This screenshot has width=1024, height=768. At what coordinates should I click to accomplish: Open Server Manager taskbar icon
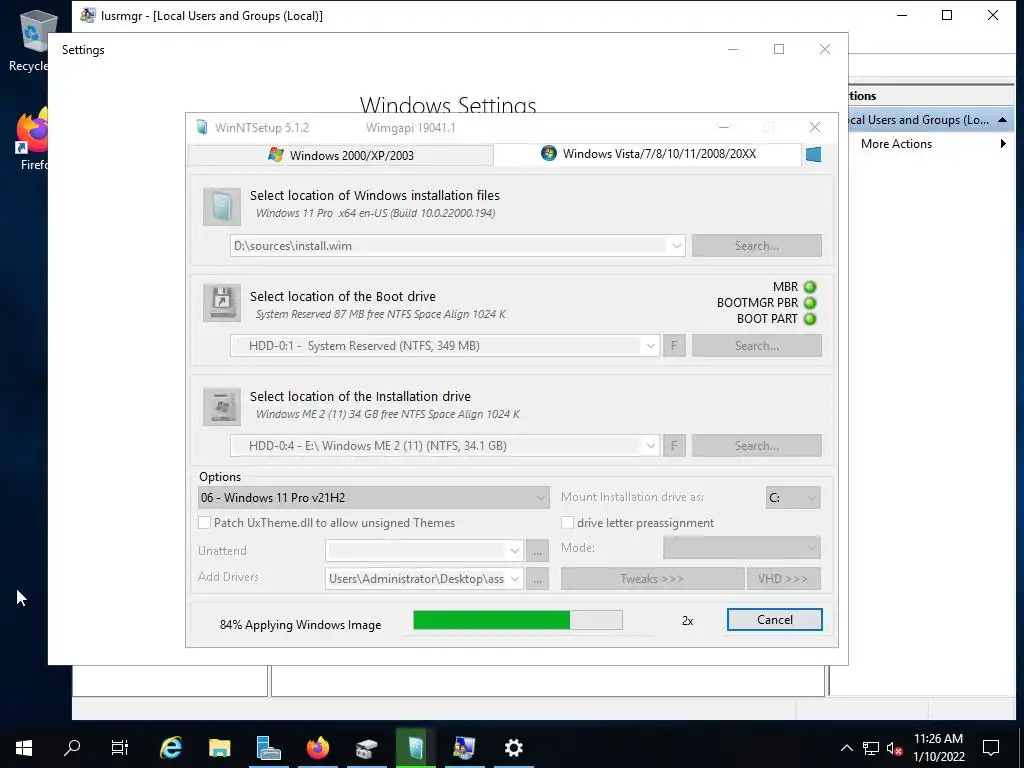click(268, 748)
